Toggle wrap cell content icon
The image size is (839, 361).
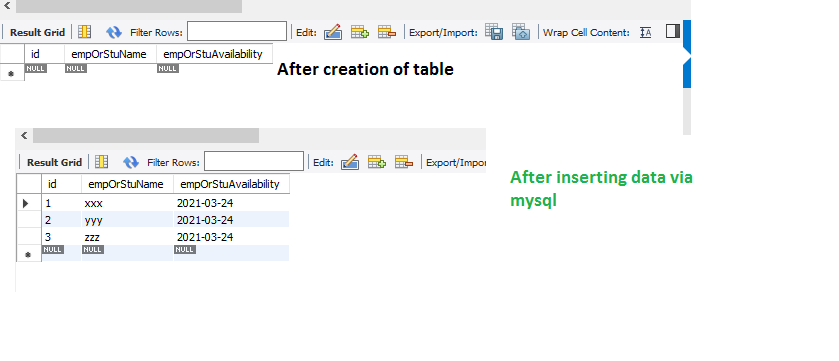pos(646,32)
